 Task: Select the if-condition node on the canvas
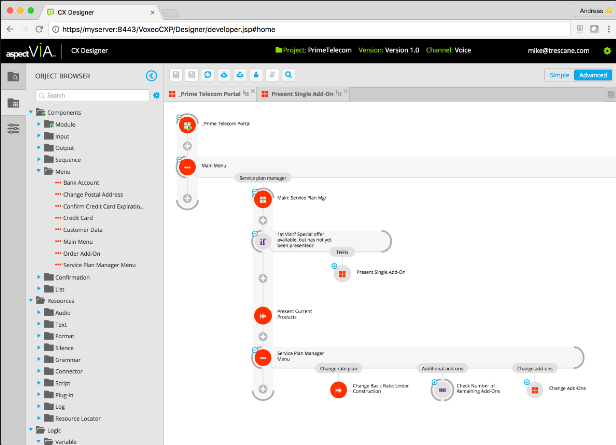[x=262, y=241]
